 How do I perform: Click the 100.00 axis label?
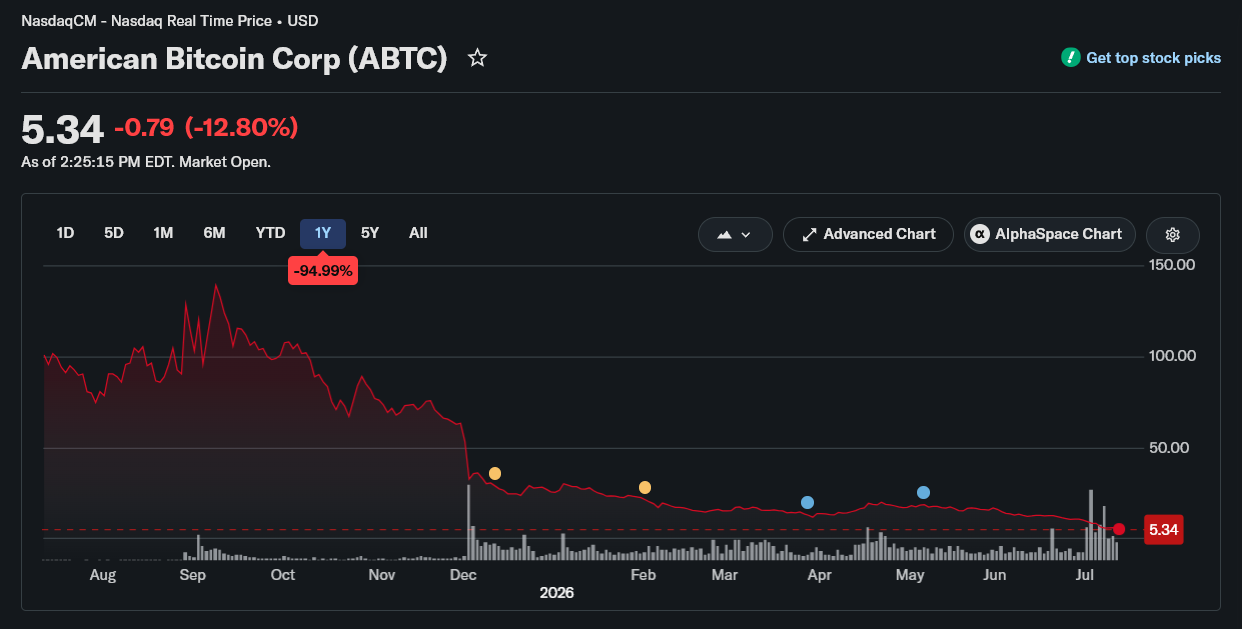point(1173,356)
